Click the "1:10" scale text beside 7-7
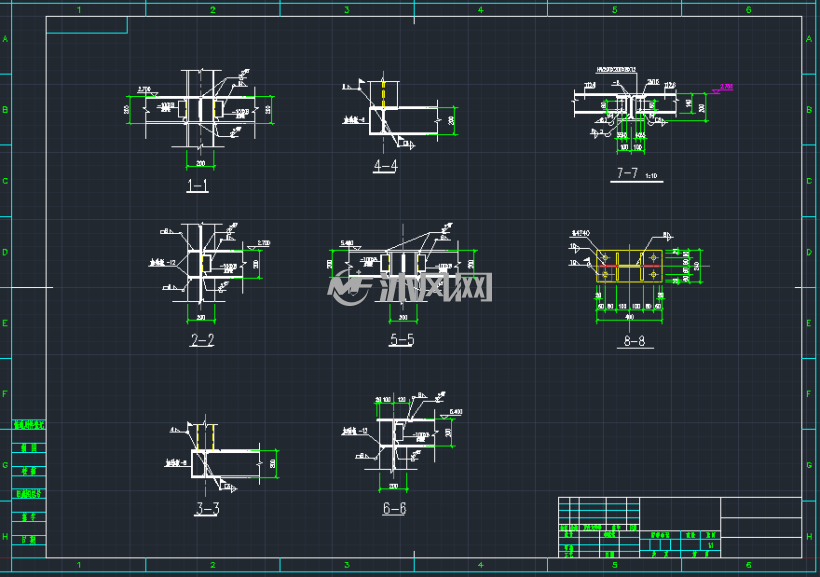 651,176
